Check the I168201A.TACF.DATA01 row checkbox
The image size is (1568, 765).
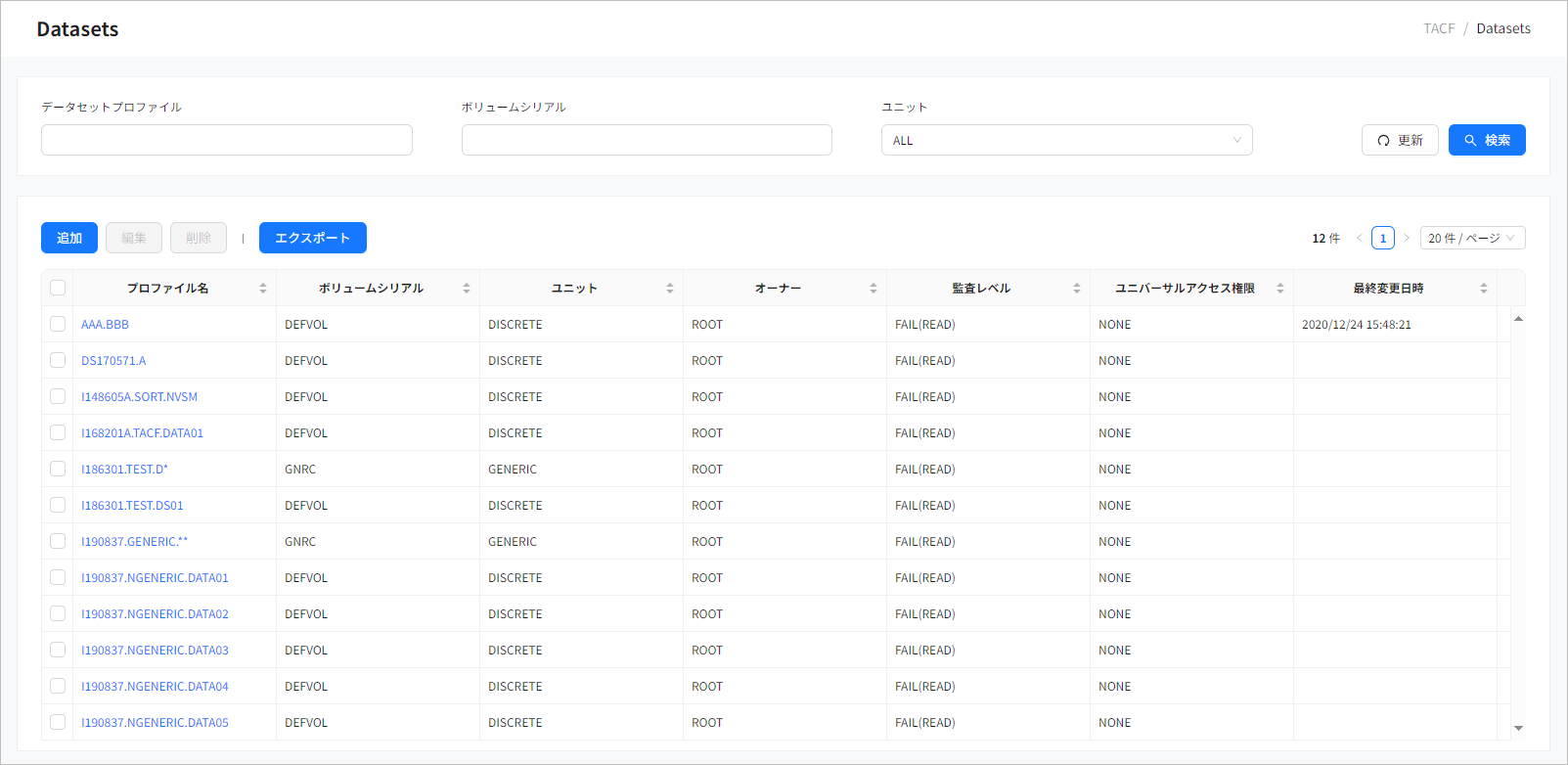pos(58,432)
